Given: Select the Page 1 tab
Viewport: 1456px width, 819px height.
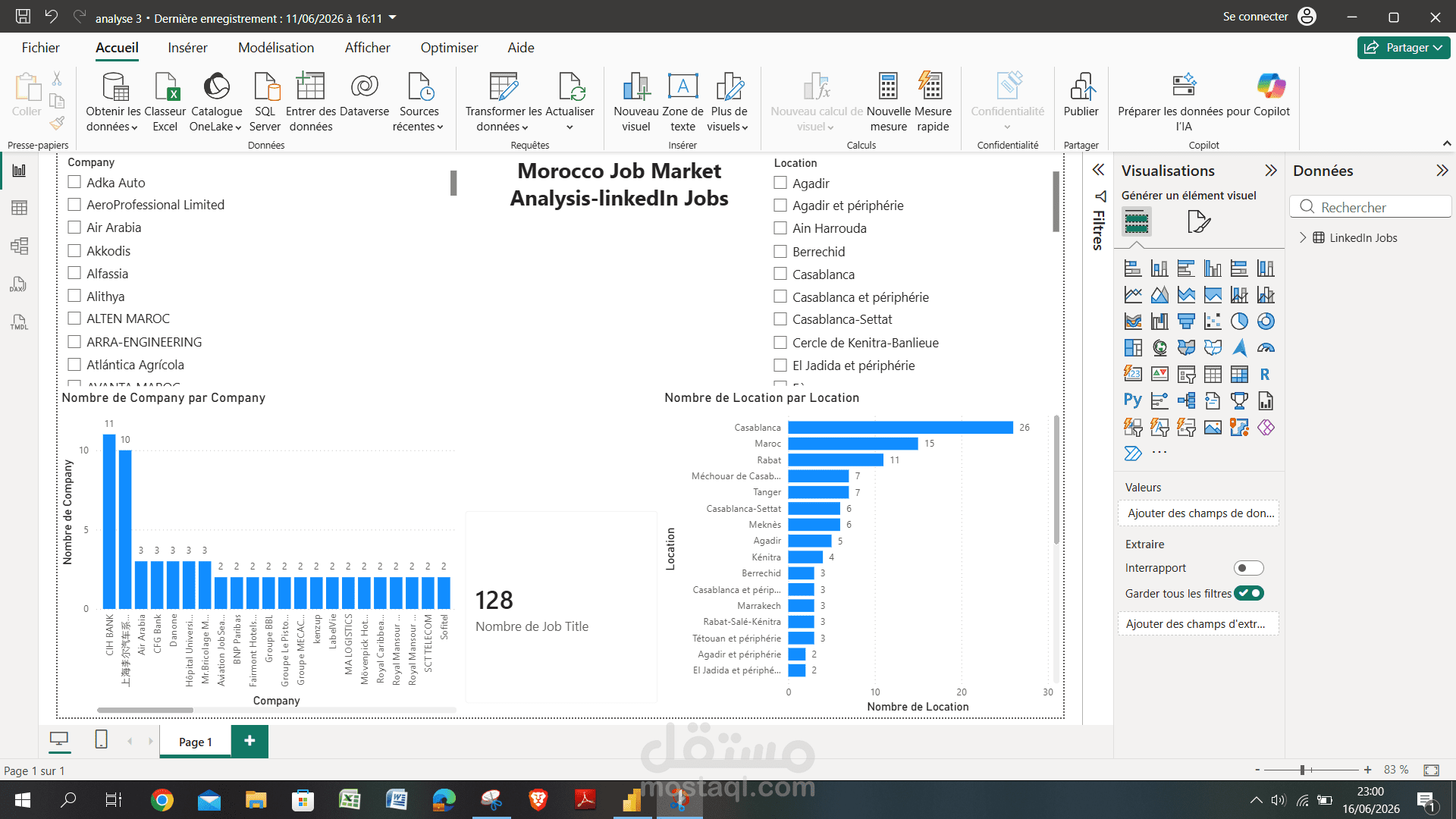Looking at the screenshot, I should [195, 742].
